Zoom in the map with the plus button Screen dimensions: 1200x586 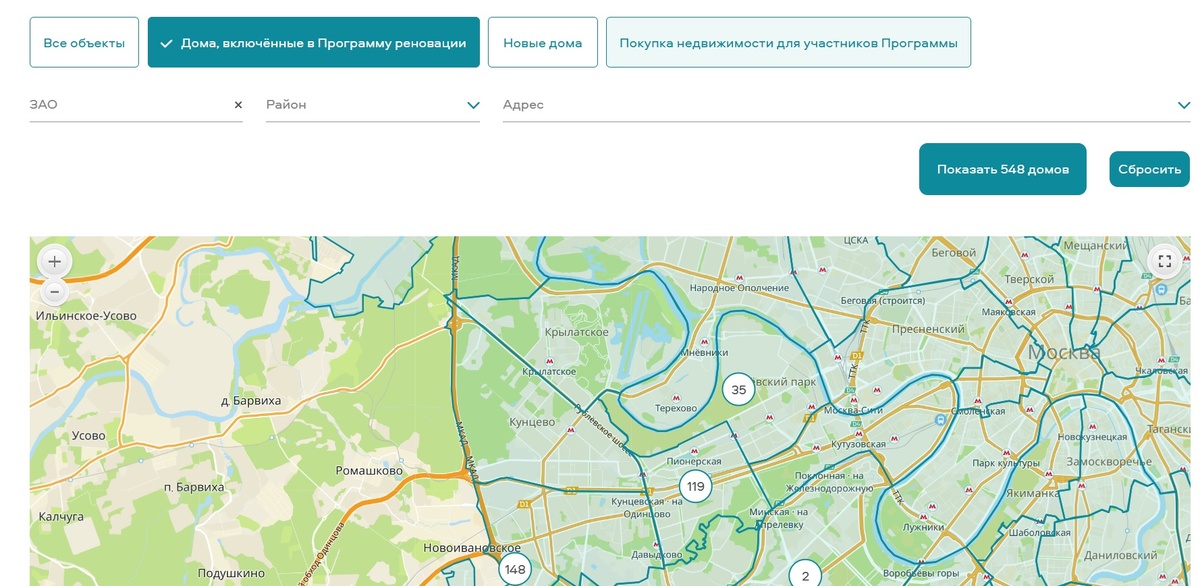coord(54,261)
